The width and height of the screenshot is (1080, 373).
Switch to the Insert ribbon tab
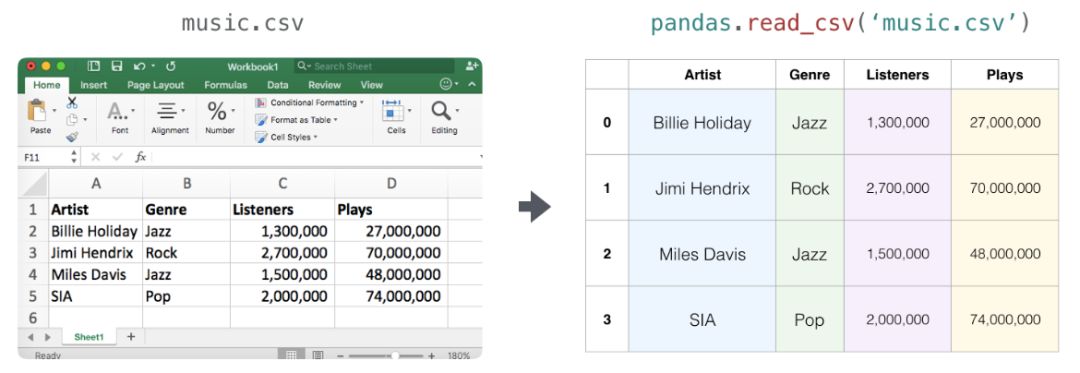[94, 85]
